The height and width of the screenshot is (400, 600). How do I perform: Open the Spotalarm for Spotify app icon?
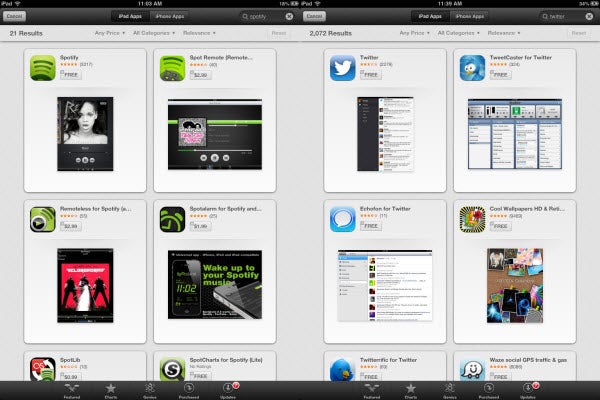click(x=172, y=219)
